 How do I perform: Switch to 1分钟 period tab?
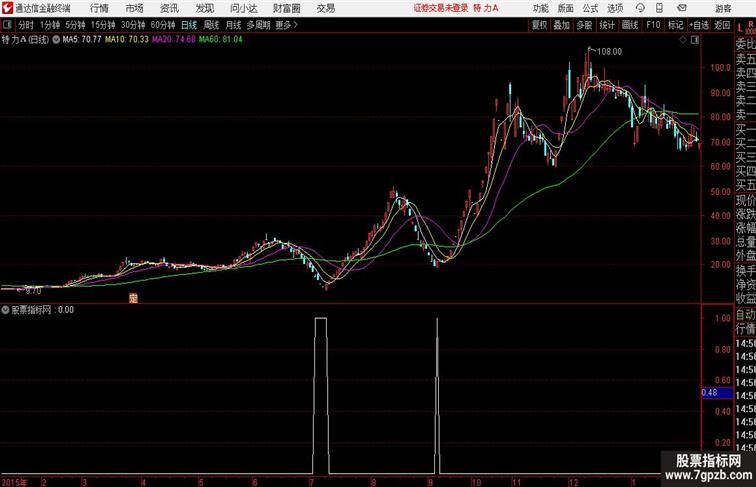coord(50,25)
